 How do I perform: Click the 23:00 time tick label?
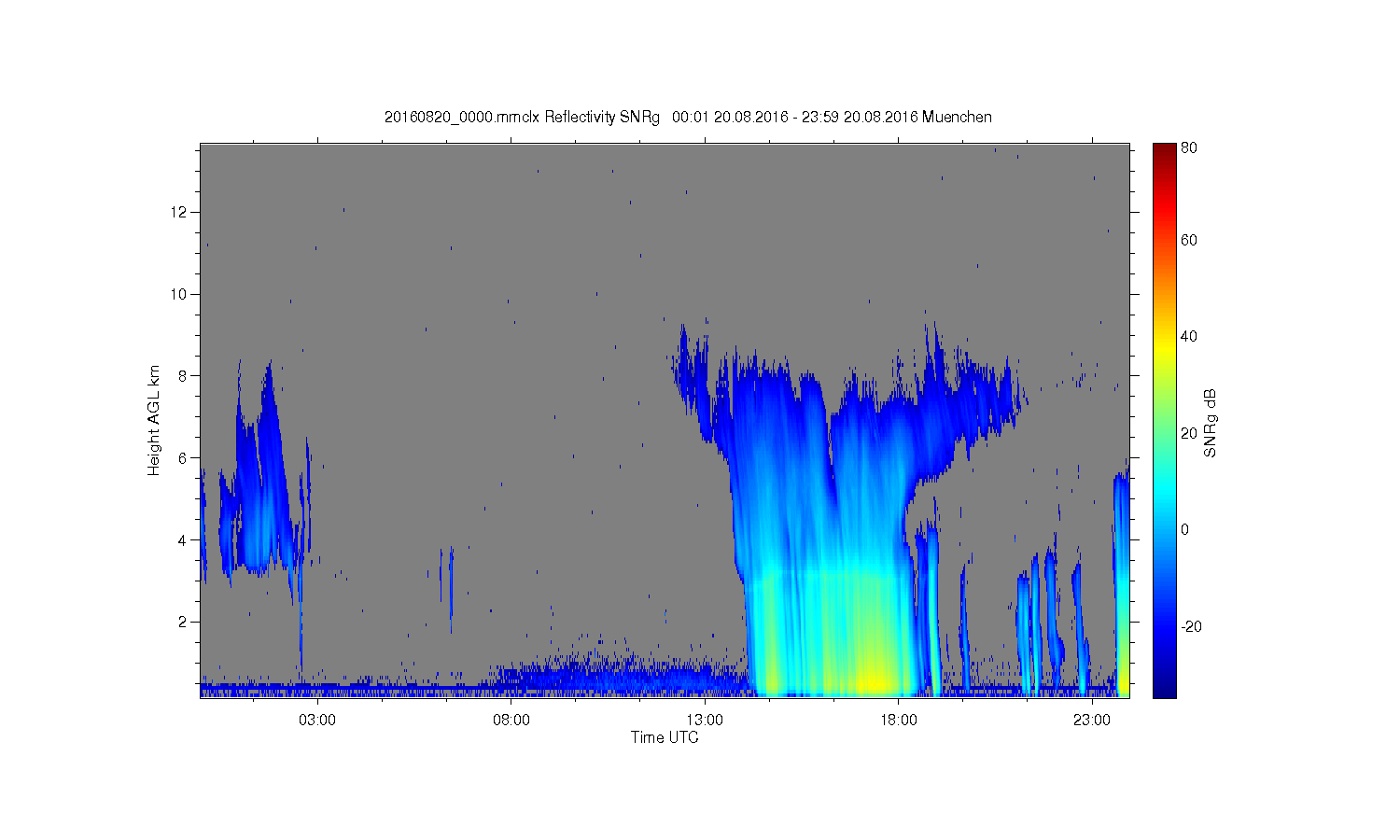[1092, 721]
